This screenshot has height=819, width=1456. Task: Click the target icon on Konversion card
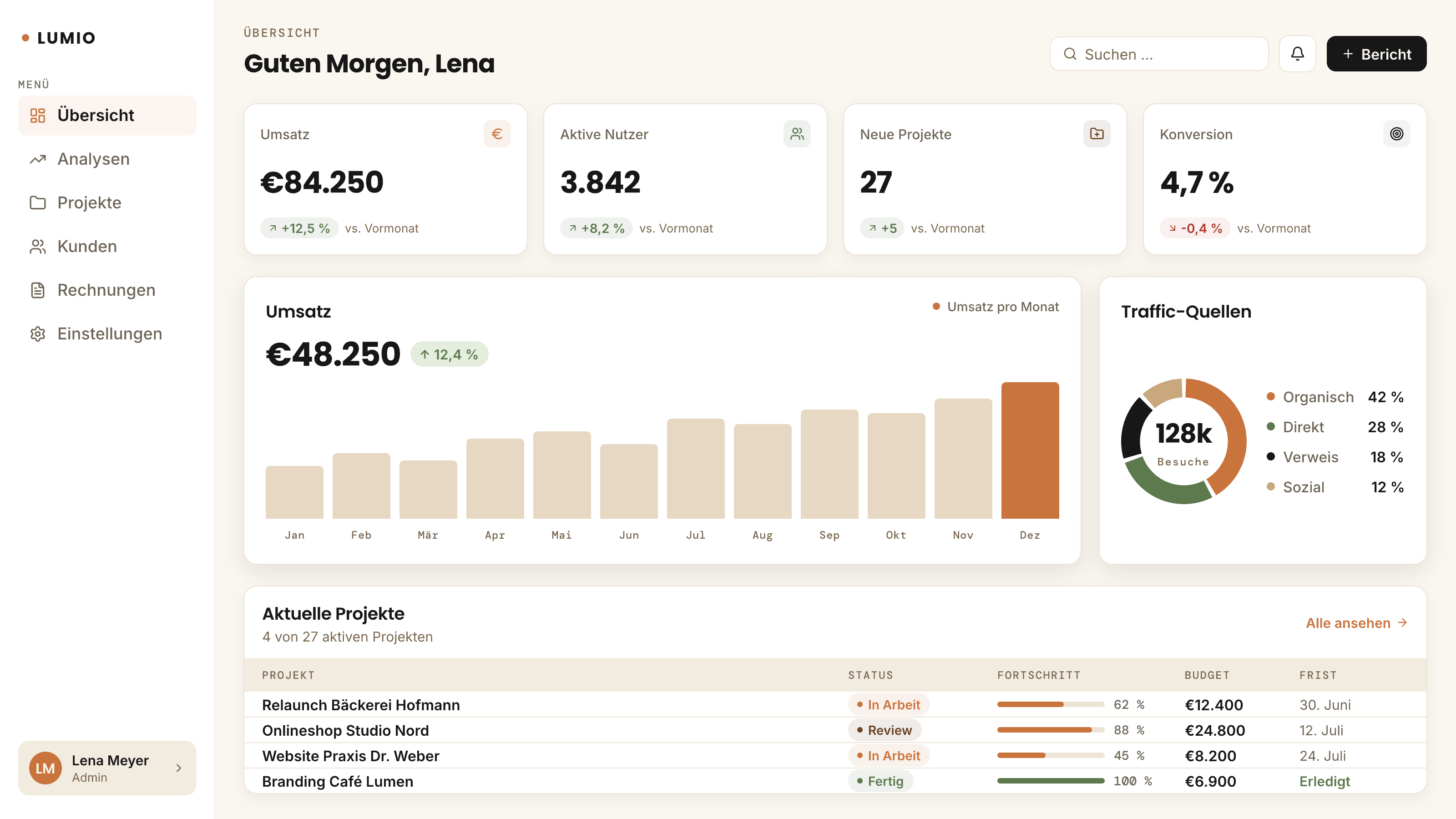[1397, 134]
